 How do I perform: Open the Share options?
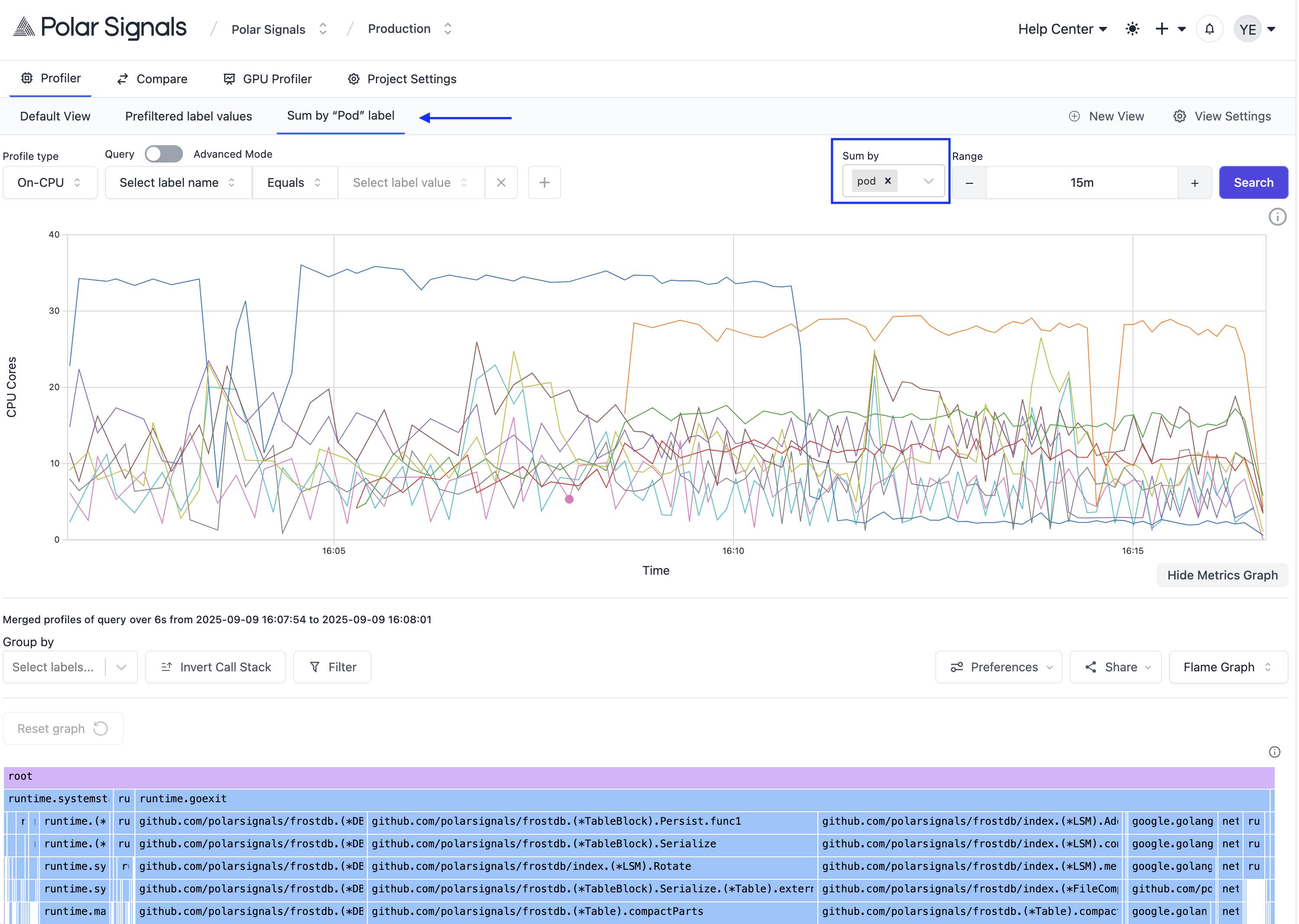(1115, 667)
